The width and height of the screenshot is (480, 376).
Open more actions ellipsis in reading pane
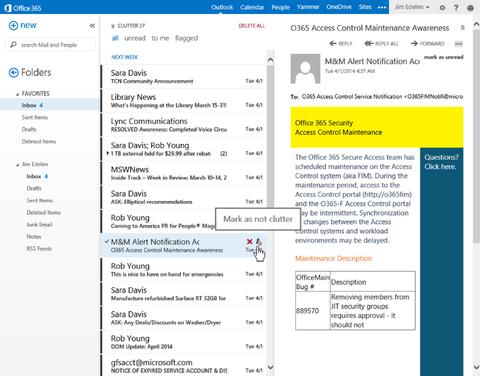pyautogui.click(x=459, y=44)
